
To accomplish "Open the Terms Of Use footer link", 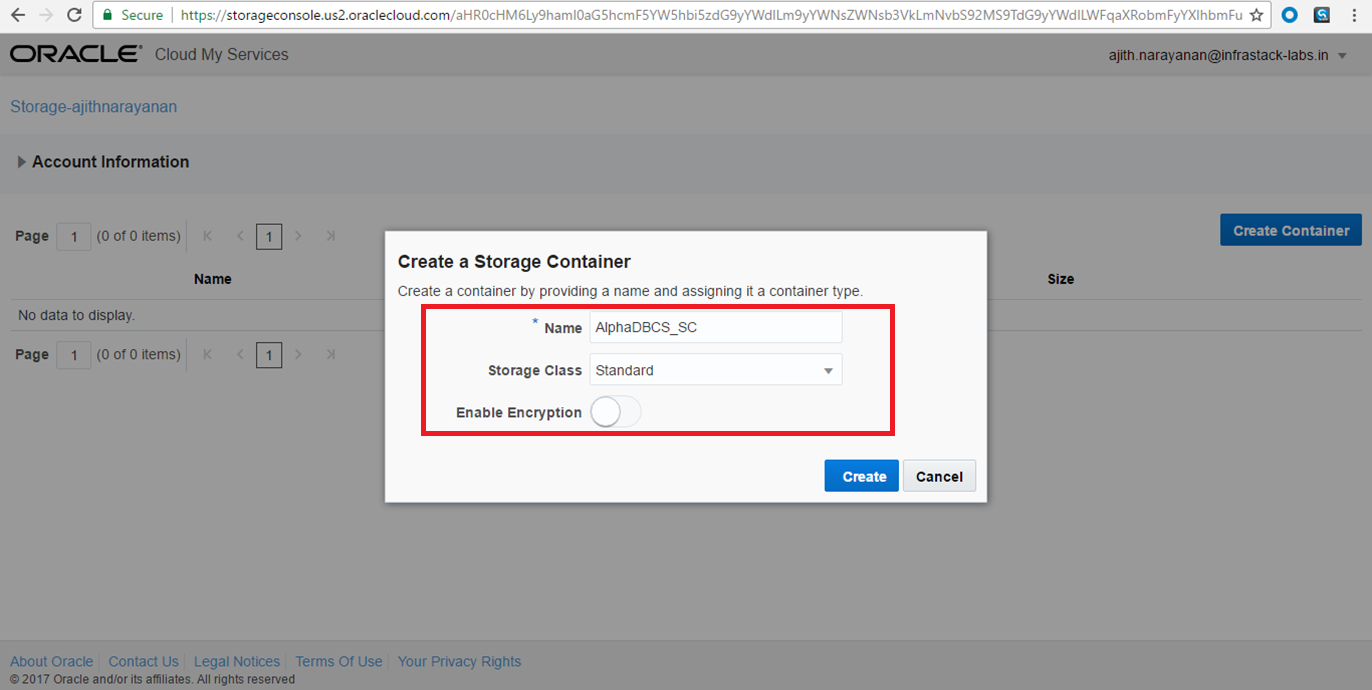I will click(339, 661).
